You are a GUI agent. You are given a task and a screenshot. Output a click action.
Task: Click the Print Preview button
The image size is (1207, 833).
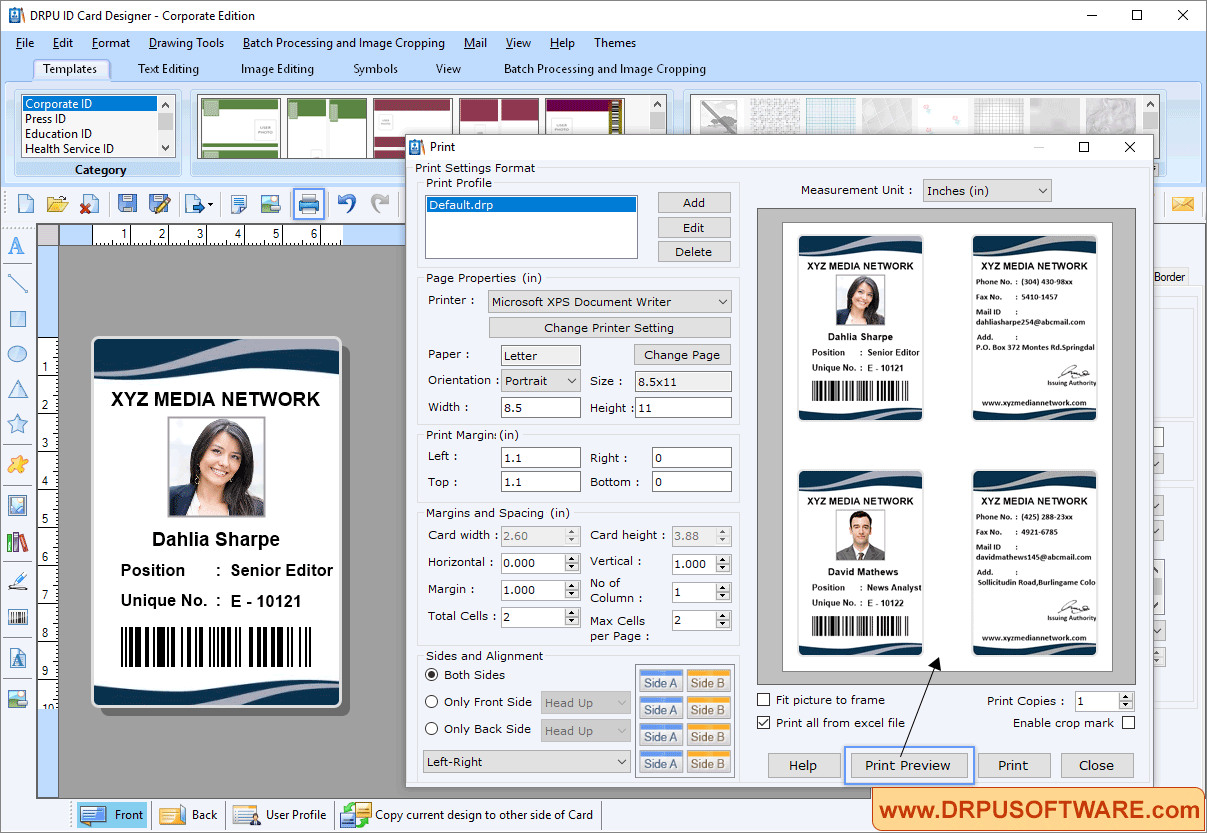(x=908, y=765)
